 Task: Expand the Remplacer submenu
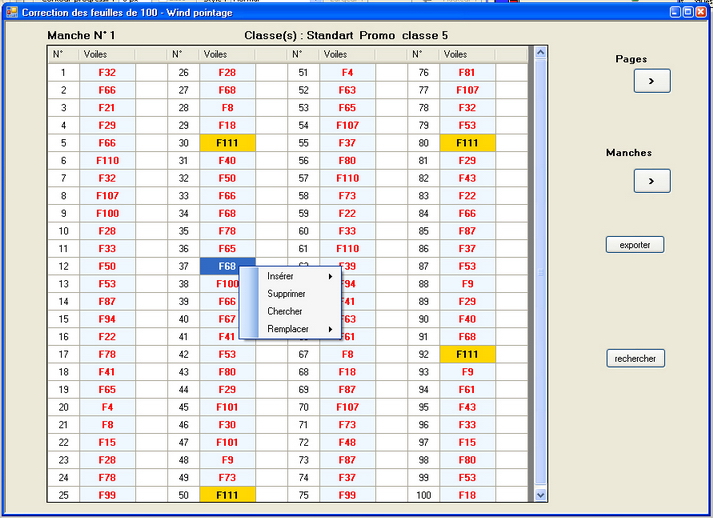[299, 329]
